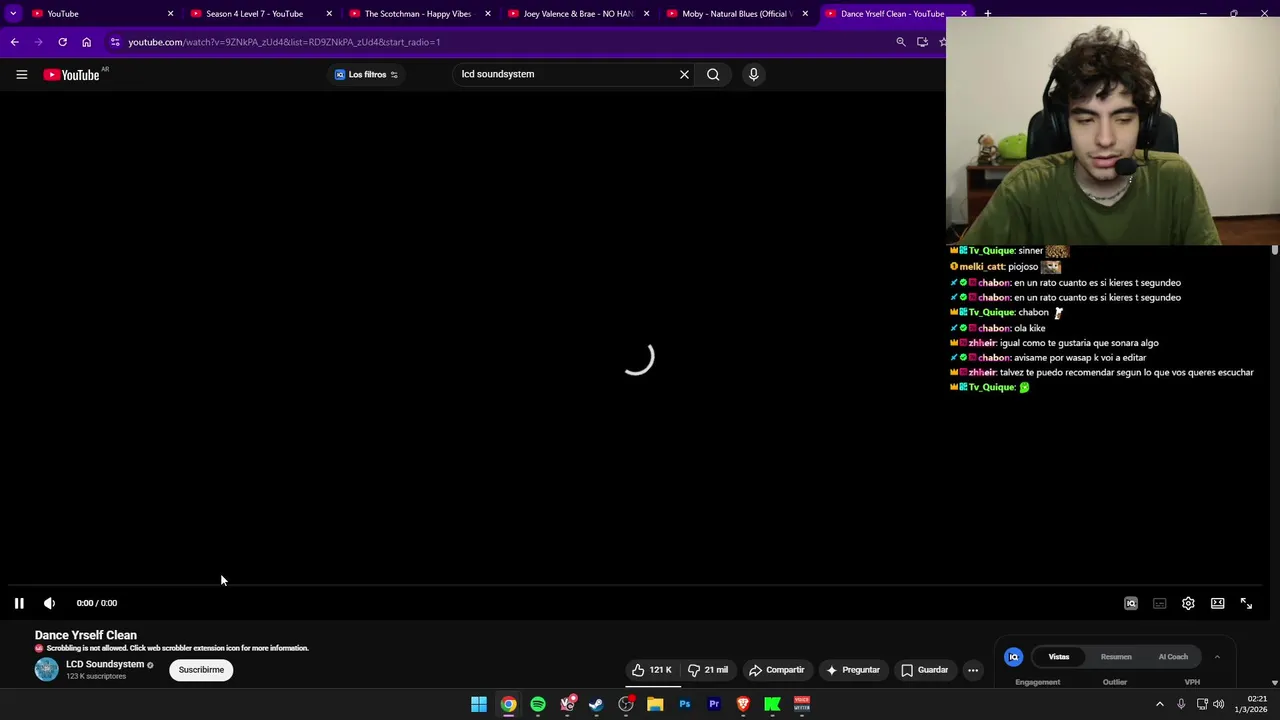Screen dimensions: 1280x720
Task: Click the system tray volume icon
Action: (x=1218, y=704)
